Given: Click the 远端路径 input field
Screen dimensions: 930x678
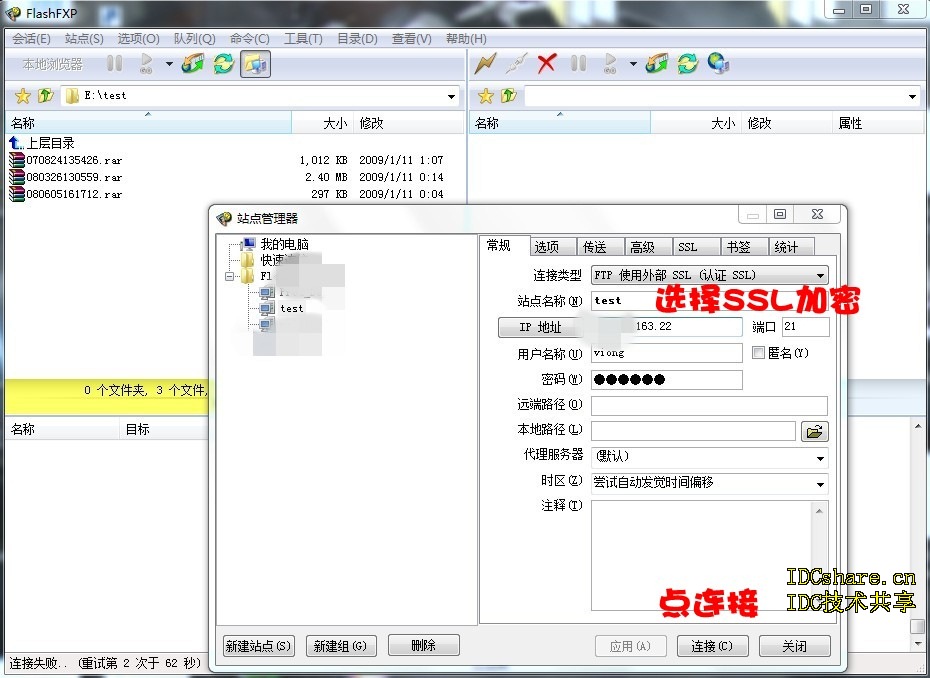Looking at the screenshot, I should (709, 406).
